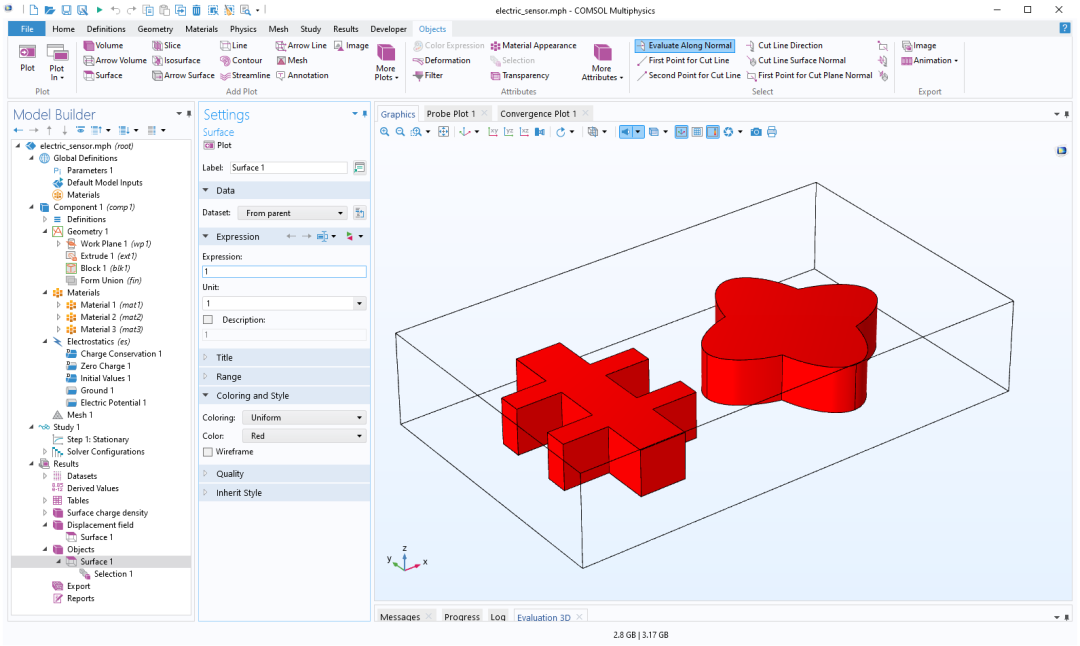Toggle Evaluate Along Normal

(685, 45)
